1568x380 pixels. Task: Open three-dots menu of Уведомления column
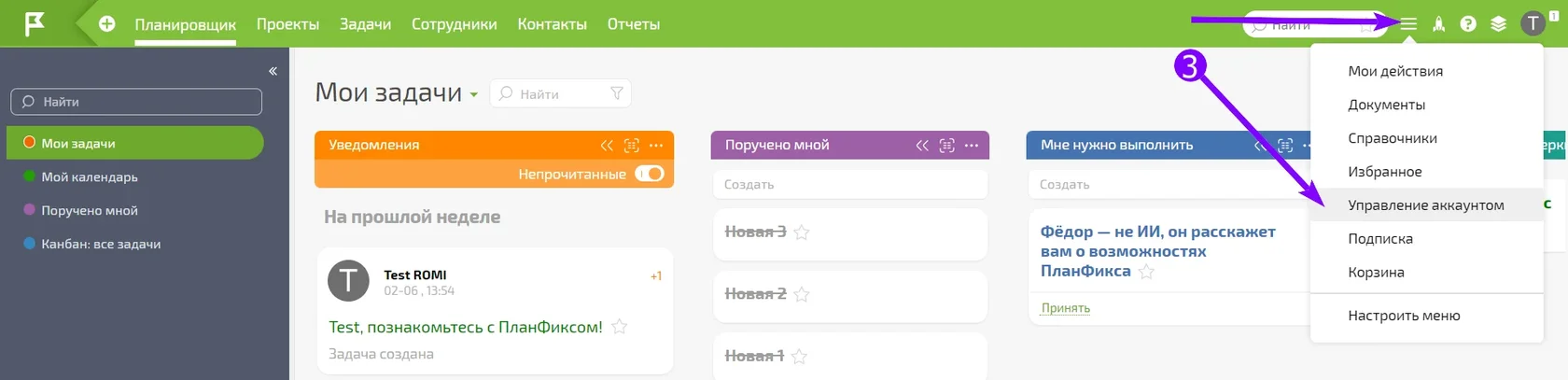656,146
